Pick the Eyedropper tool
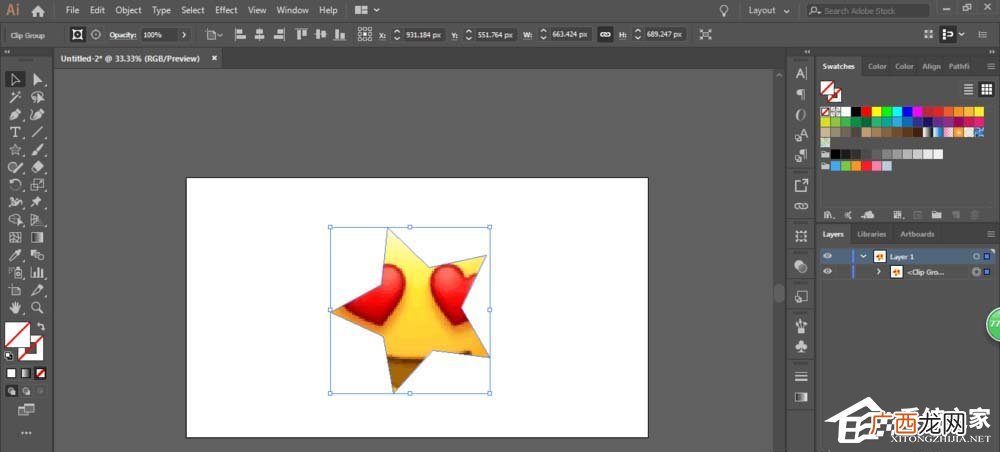1000x452 pixels. click(15, 255)
